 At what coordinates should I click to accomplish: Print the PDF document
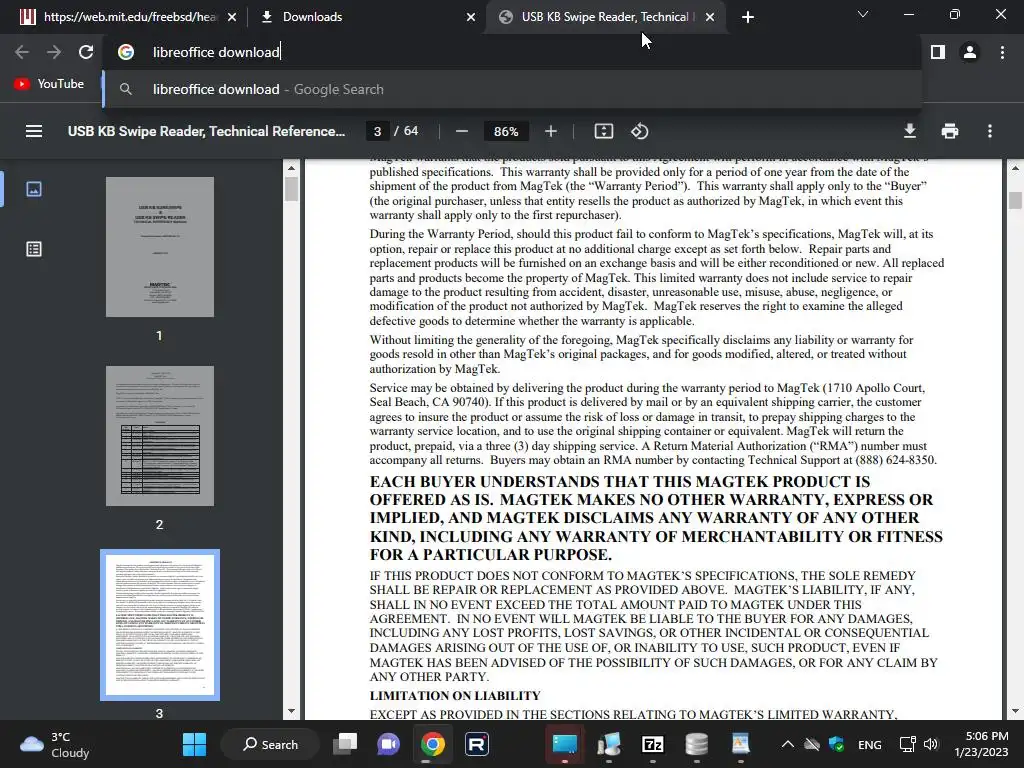[950, 131]
